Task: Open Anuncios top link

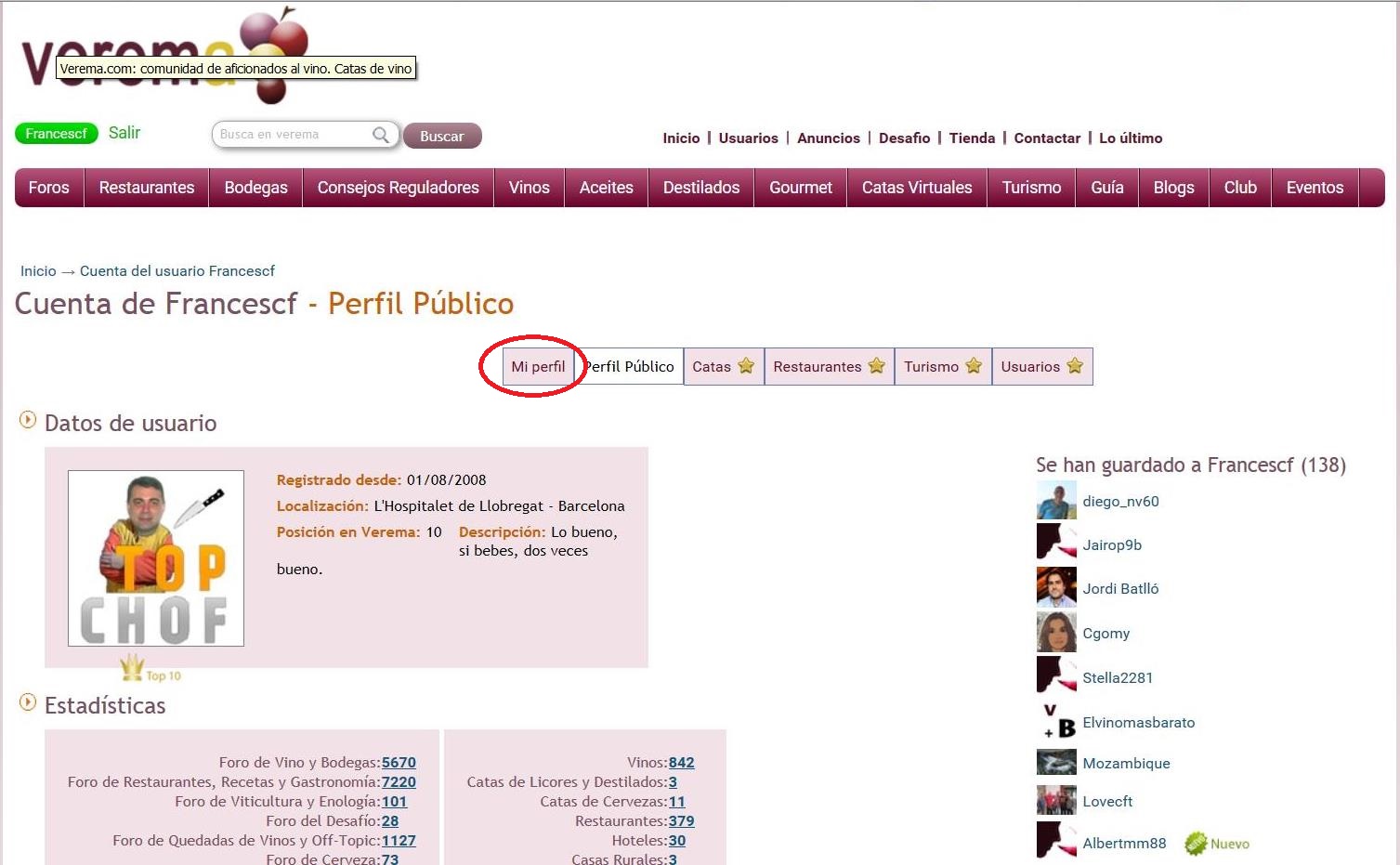Action: point(829,138)
